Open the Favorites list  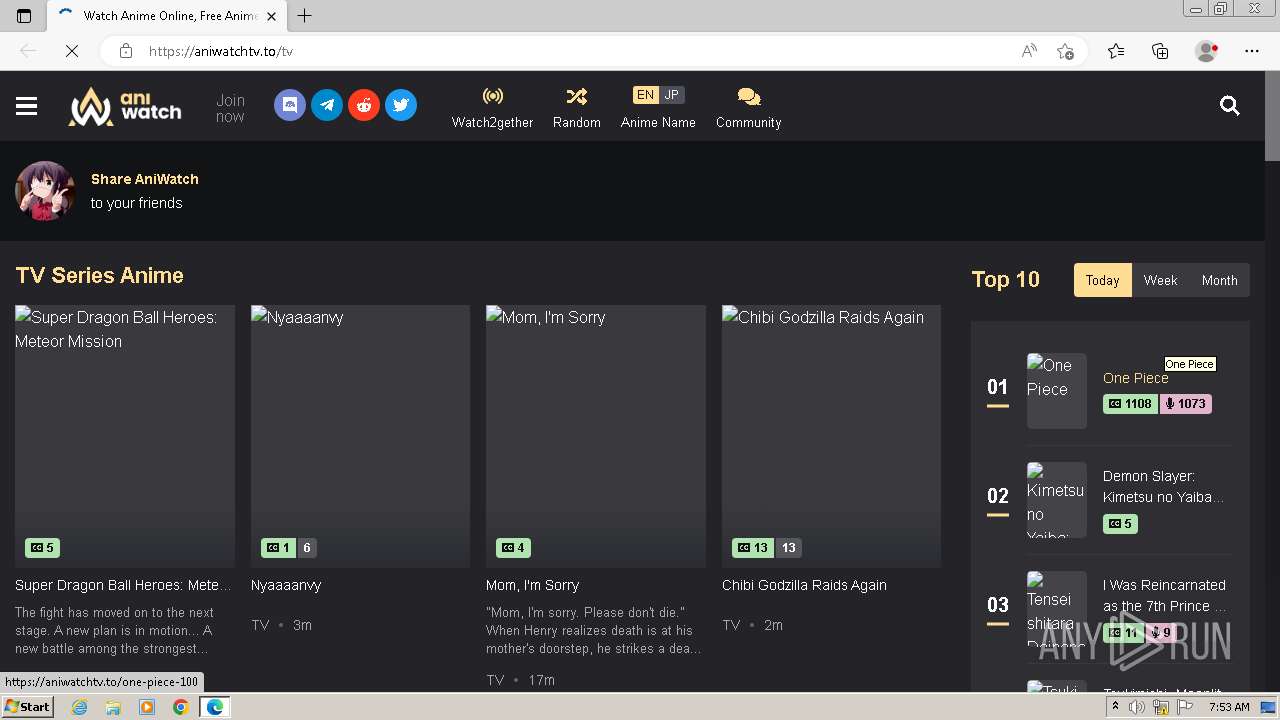pyautogui.click(x=1116, y=51)
